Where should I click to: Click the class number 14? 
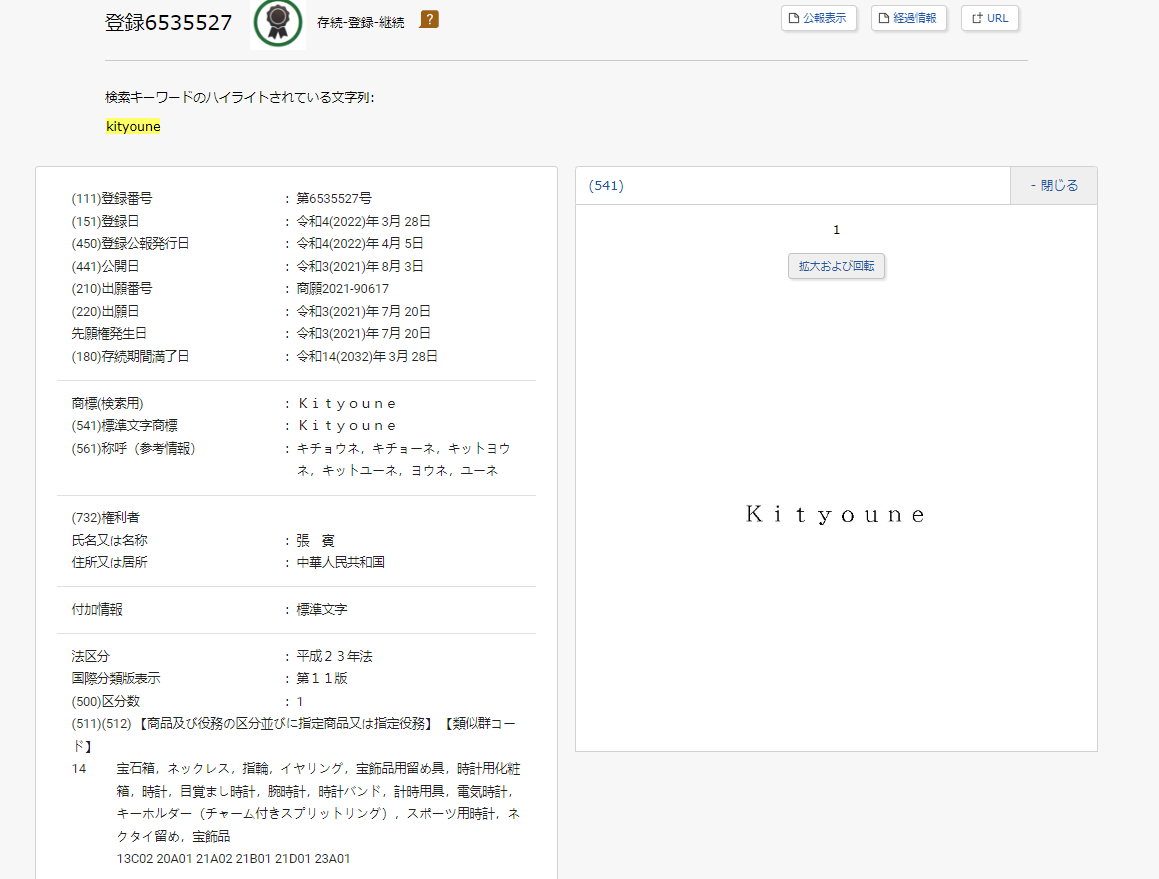click(79, 769)
